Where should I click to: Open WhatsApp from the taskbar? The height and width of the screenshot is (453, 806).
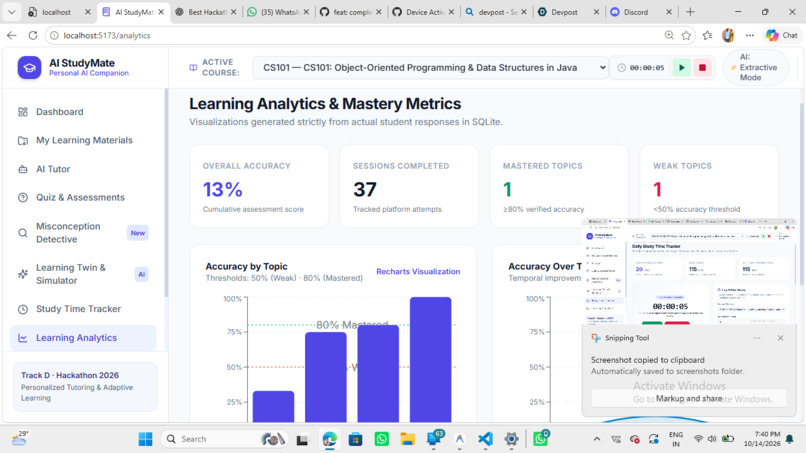pos(381,439)
